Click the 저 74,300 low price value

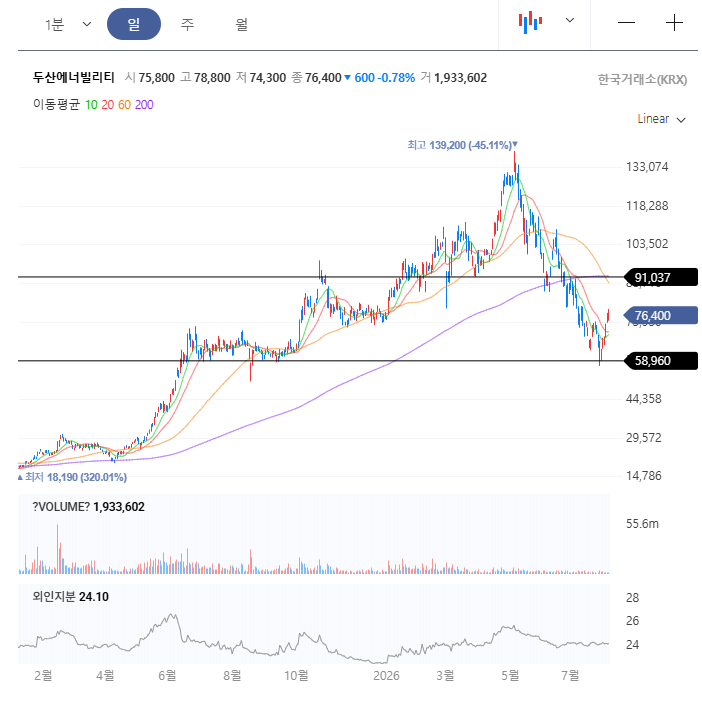[x=261, y=78]
